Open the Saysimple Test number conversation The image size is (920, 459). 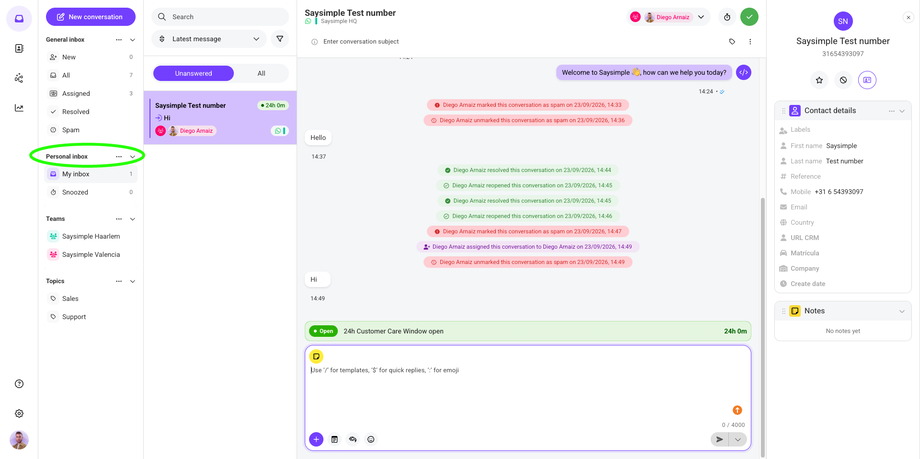tap(220, 117)
